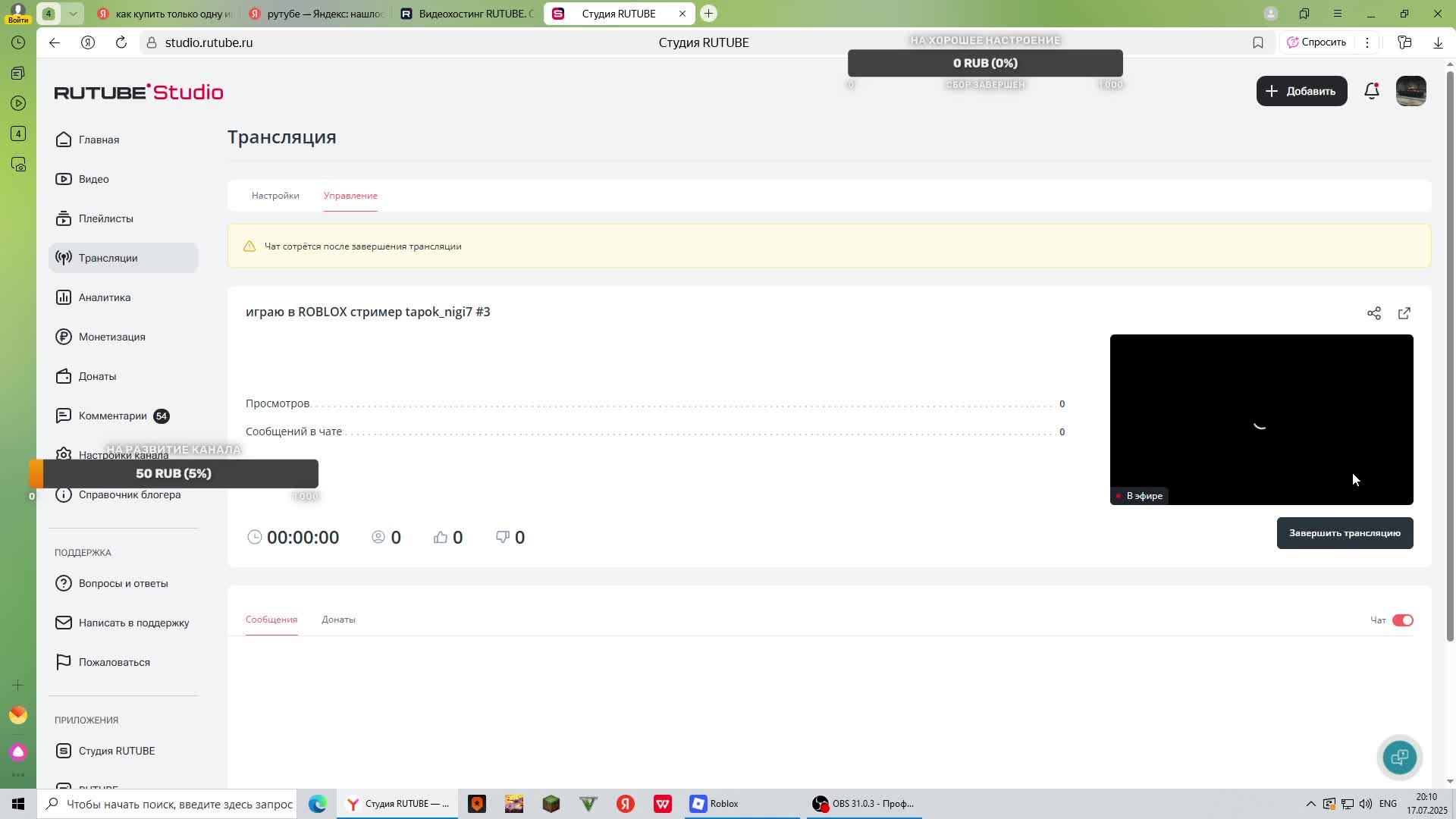Show hidden system tray icons
Image resolution: width=1456 pixels, height=819 pixels.
click(1310, 804)
